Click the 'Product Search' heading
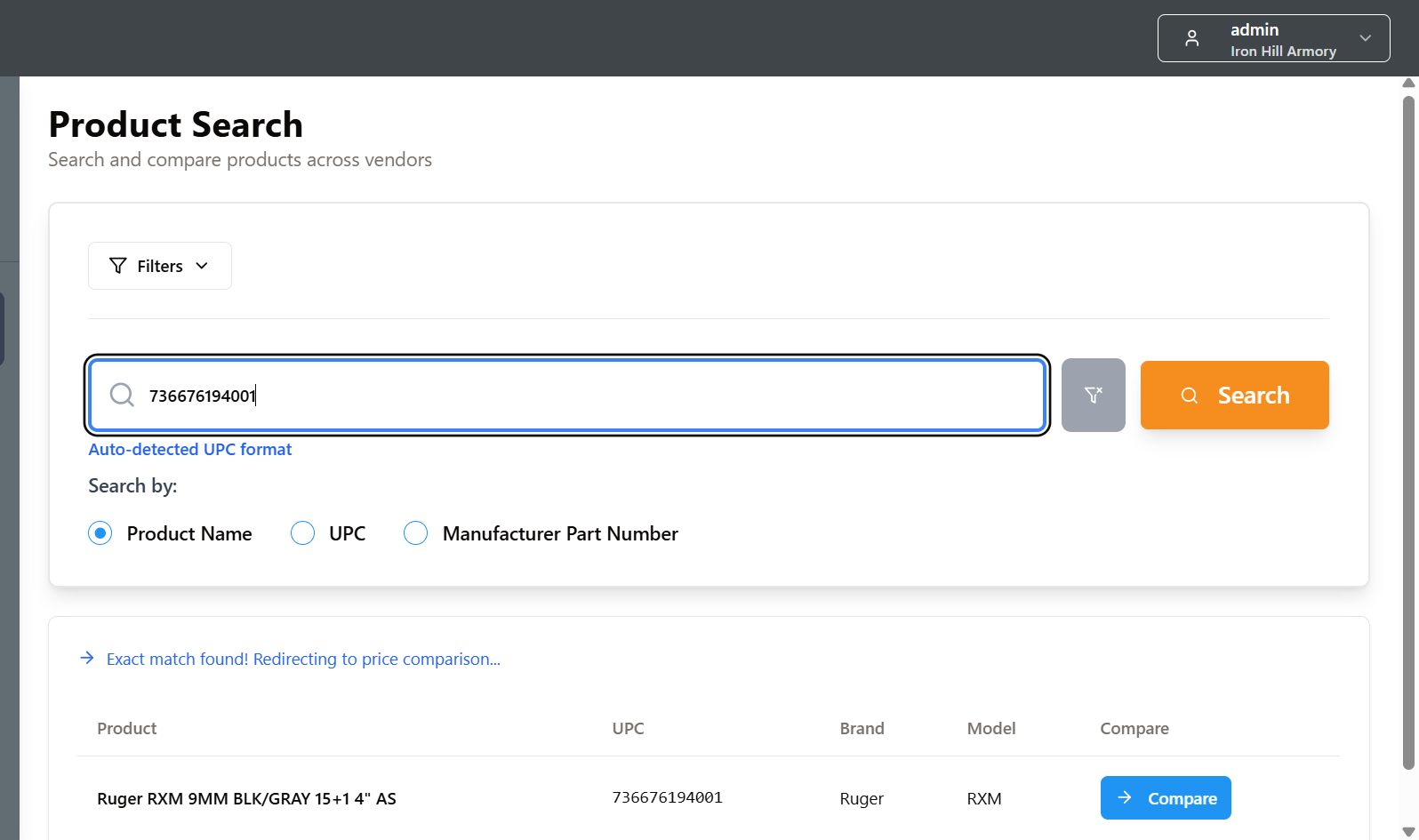The width and height of the screenshot is (1419, 840). [176, 124]
